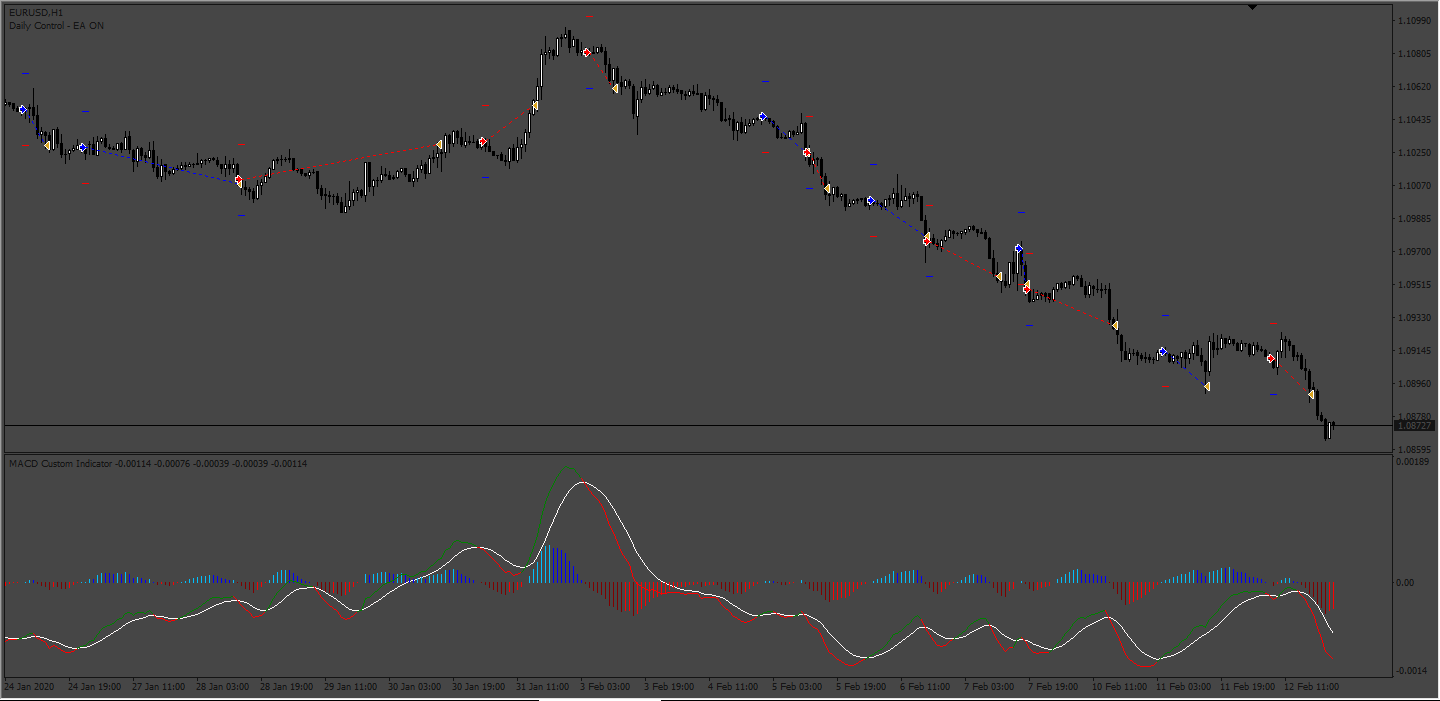Click the 3 Feb 03:00 time label

606,688
